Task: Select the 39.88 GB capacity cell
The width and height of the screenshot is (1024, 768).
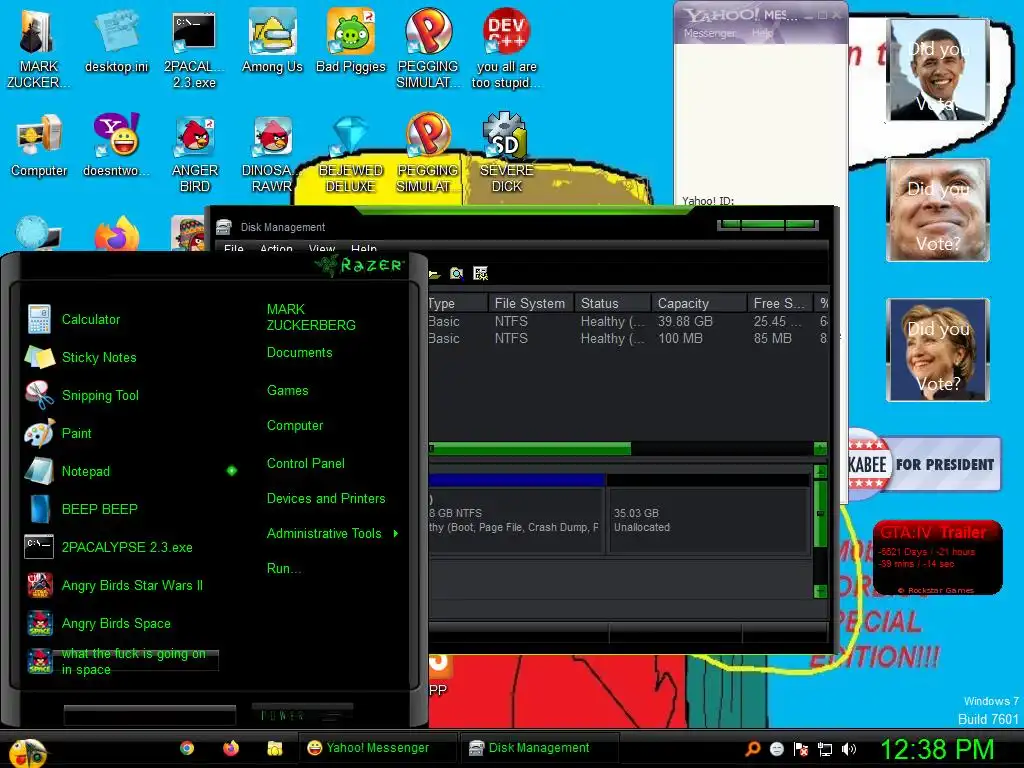Action: tap(685, 321)
